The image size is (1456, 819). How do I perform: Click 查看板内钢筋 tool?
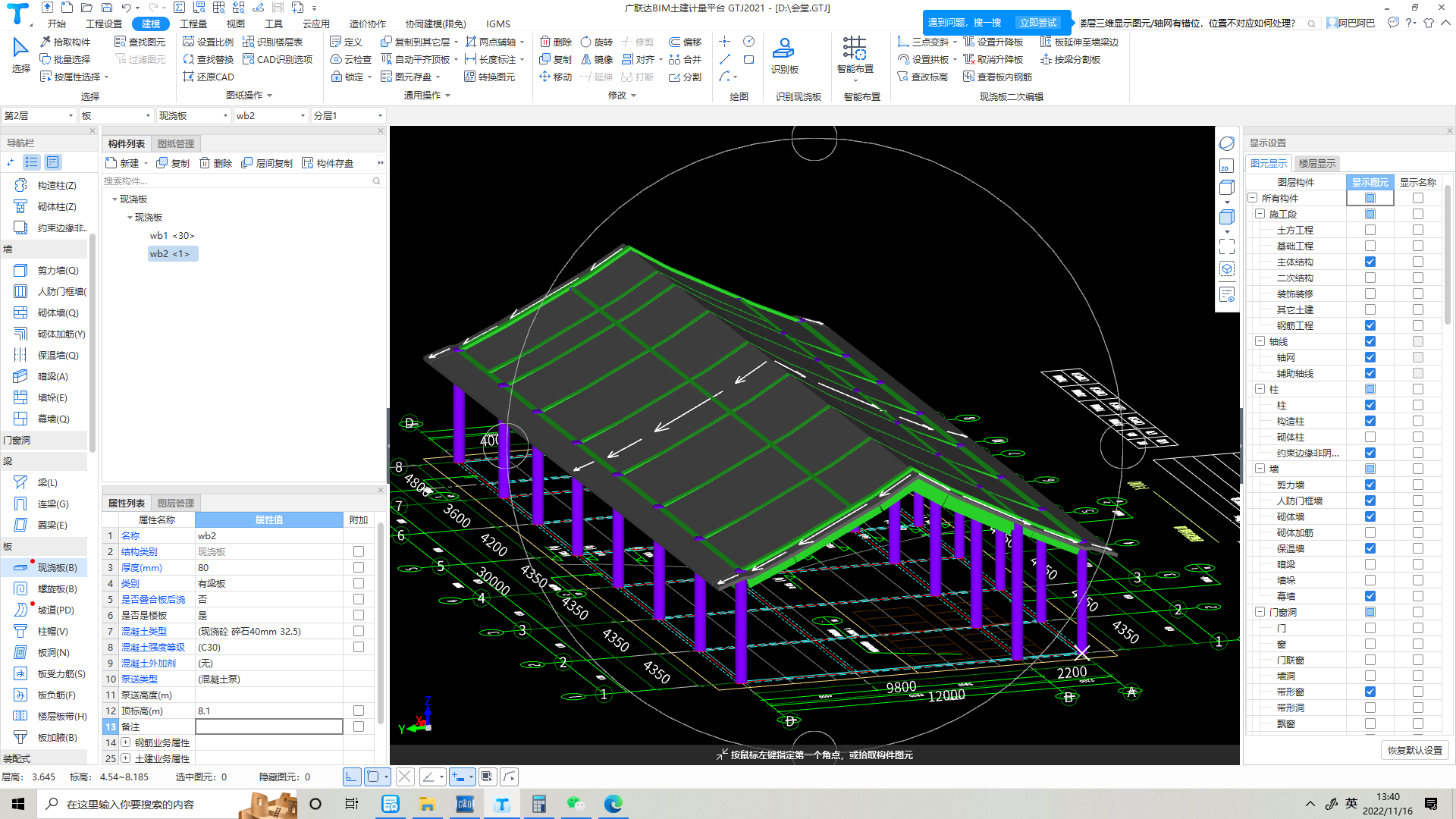pyautogui.click(x=998, y=77)
